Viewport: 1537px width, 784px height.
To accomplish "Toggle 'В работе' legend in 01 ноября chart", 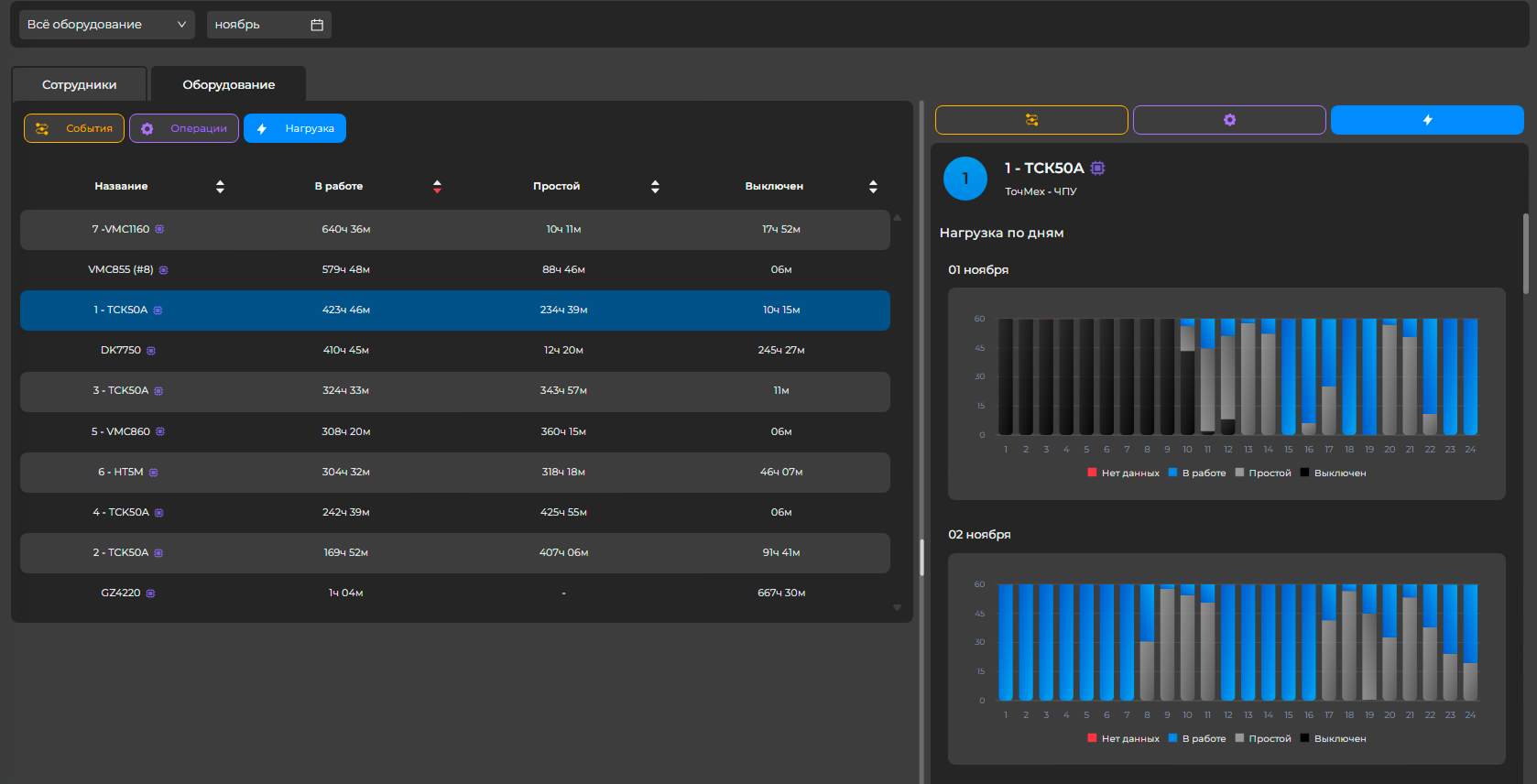I will [1203, 473].
